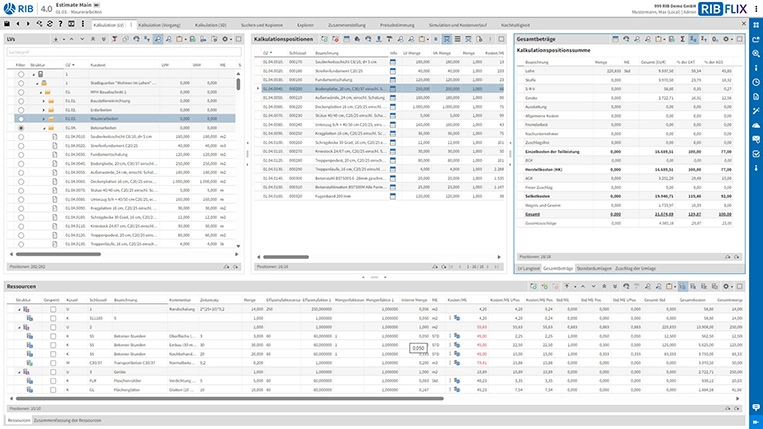Select the Fugenband 200 mm position row
This screenshot has height=429, width=763.
pyautogui.click(x=380, y=196)
